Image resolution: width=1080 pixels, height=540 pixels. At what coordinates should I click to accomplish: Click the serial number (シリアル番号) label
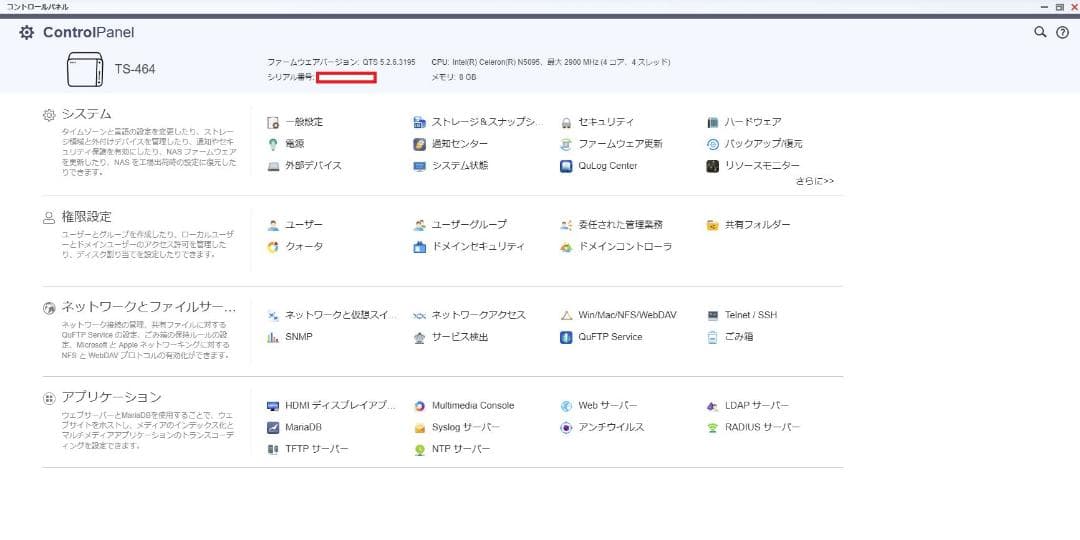291,78
